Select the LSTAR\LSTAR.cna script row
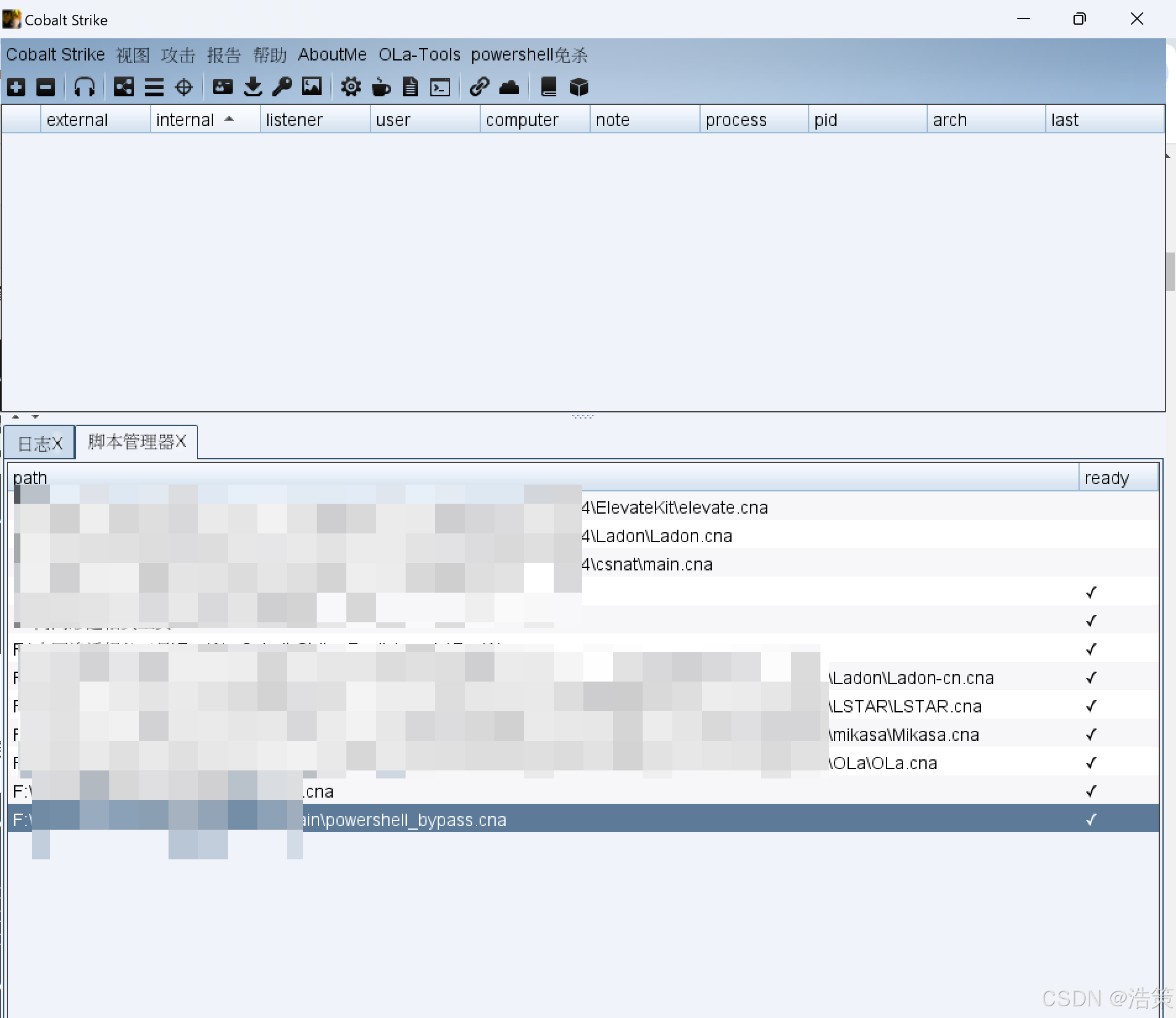 click(583, 706)
